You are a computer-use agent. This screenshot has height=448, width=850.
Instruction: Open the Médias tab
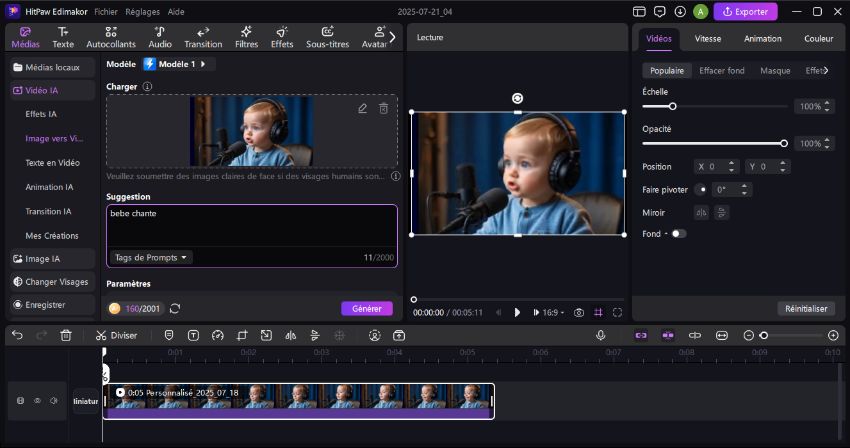coord(25,37)
